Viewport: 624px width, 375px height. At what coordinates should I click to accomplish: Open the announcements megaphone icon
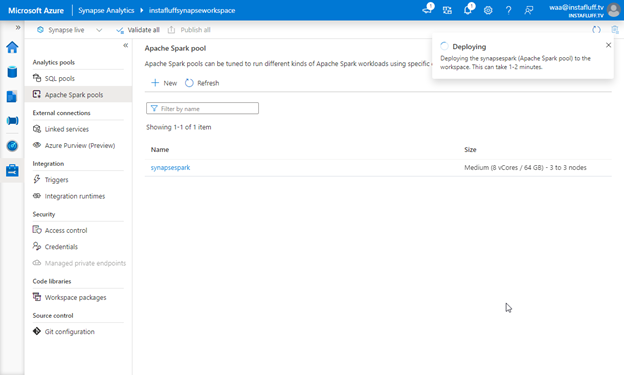(427, 10)
